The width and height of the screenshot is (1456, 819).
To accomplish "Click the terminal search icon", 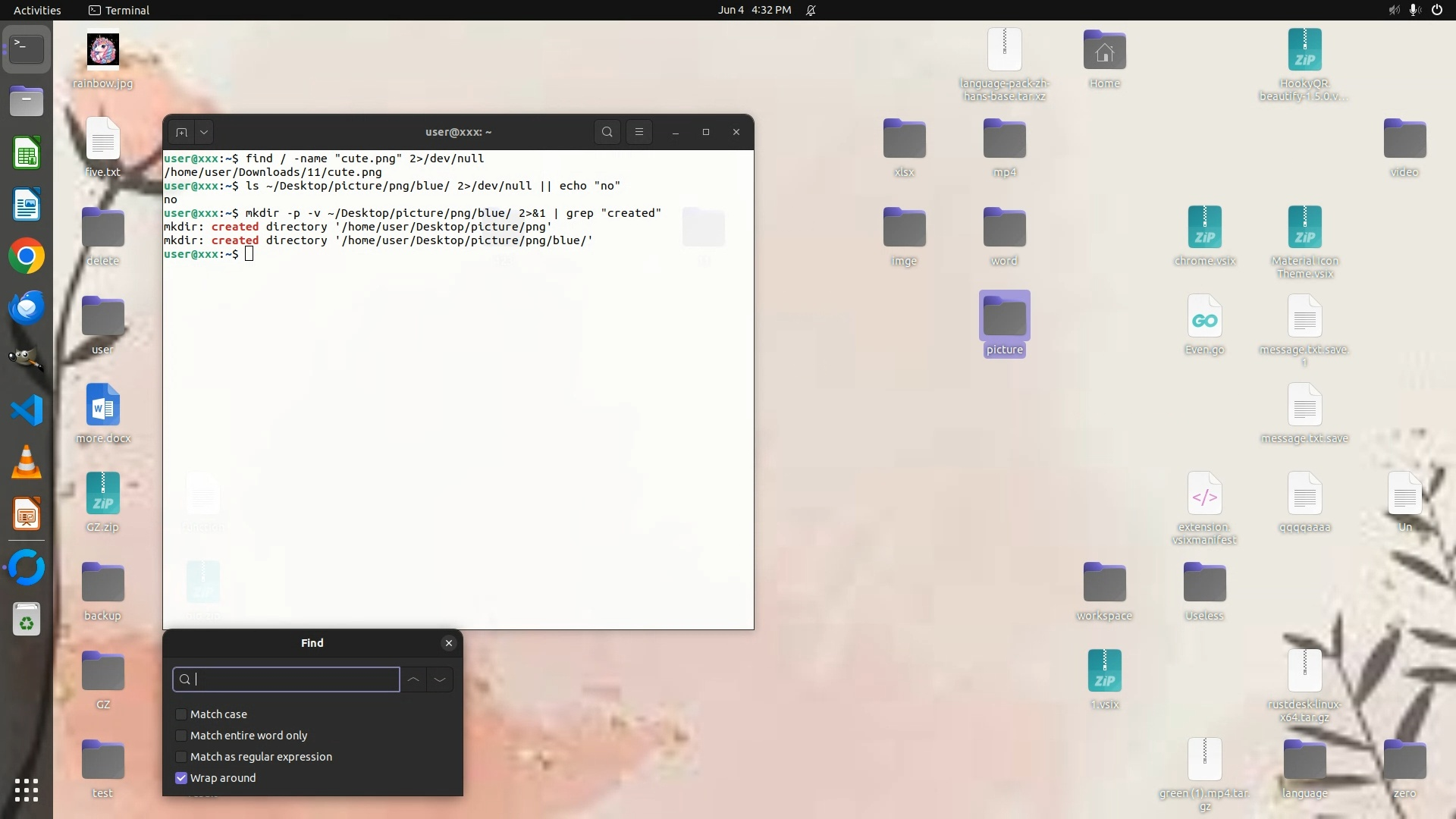I will pos(607,132).
